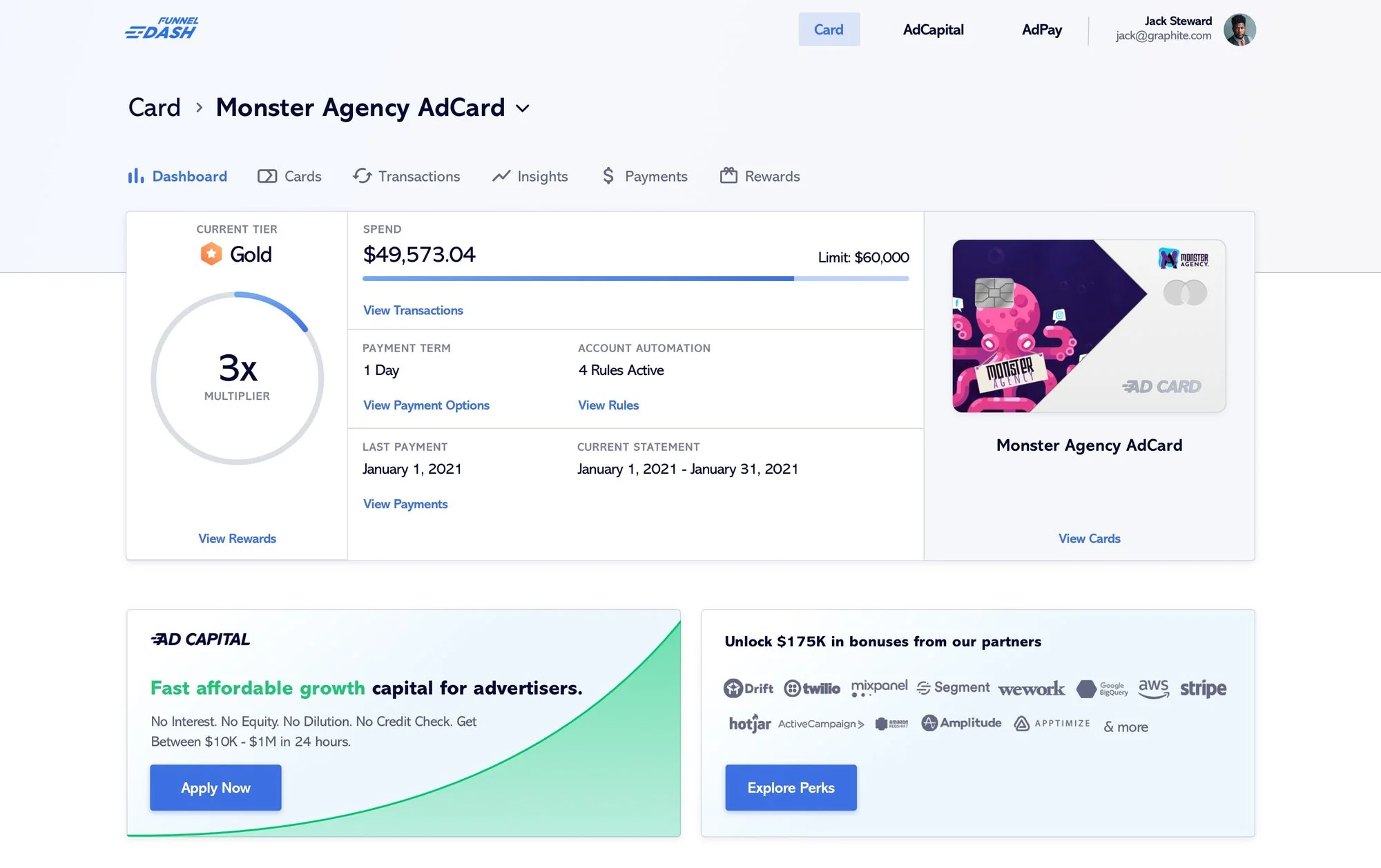Image resolution: width=1381 pixels, height=868 pixels.
Task: Click the AWS partner logo
Action: click(x=1154, y=688)
